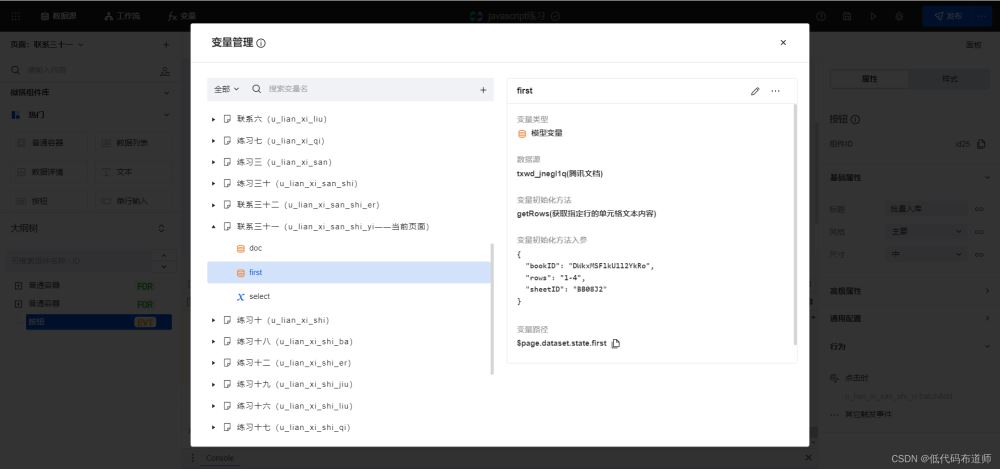Viewport: 1000px width, 469px height.
Task: Select the doc variable row
Action: click(349, 248)
